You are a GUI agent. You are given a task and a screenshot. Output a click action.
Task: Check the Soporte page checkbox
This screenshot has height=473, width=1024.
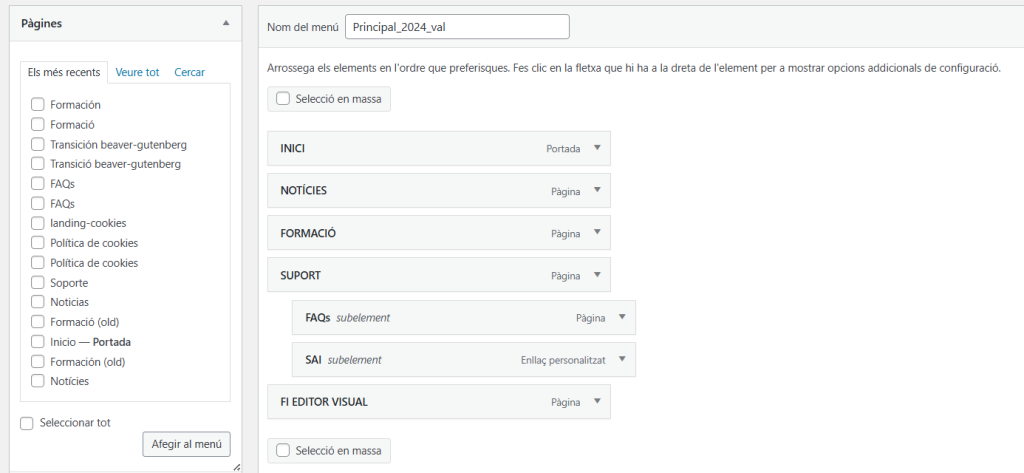coord(38,282)
